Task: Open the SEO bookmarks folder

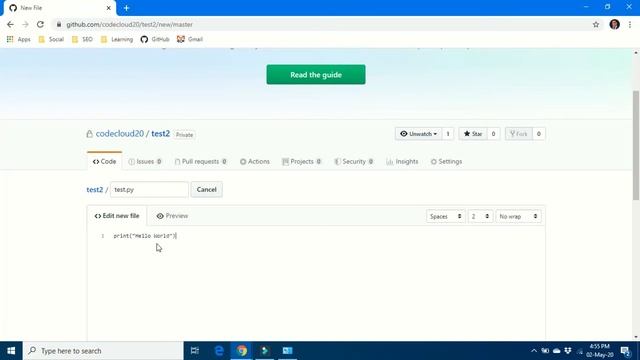Action: coord(82,39)
